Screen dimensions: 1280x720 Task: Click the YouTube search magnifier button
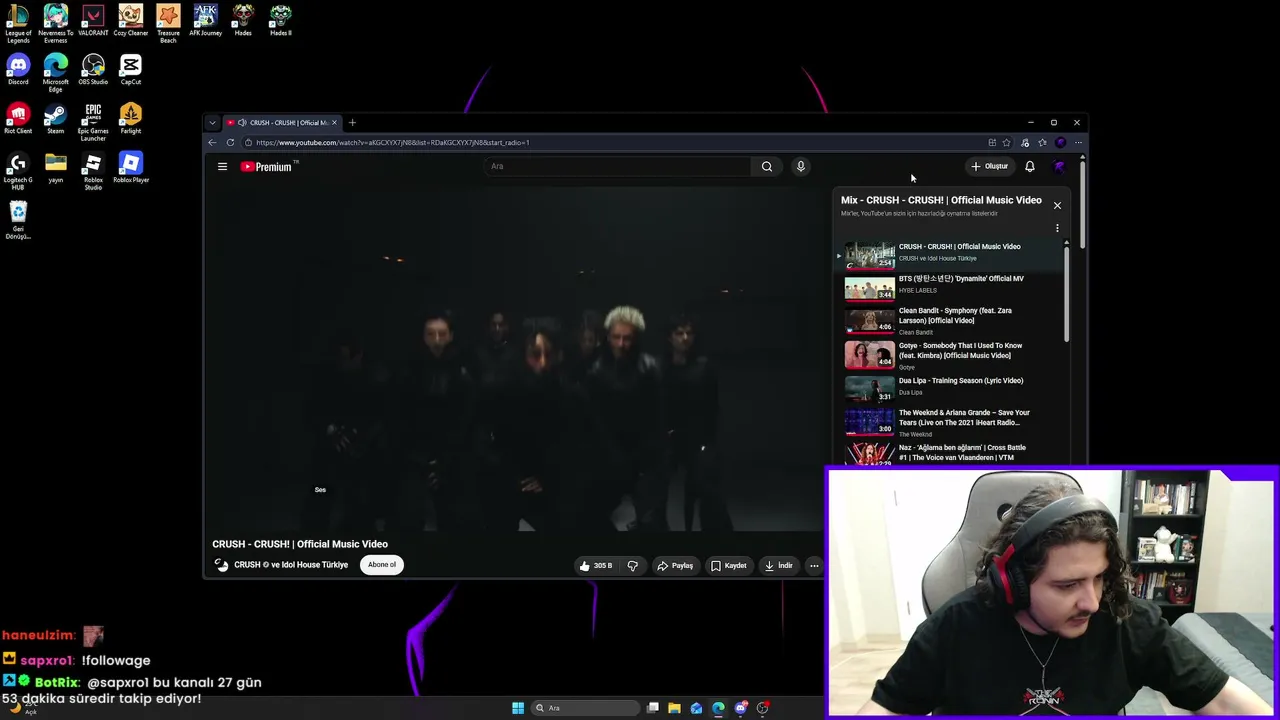[x=767, y=167]
